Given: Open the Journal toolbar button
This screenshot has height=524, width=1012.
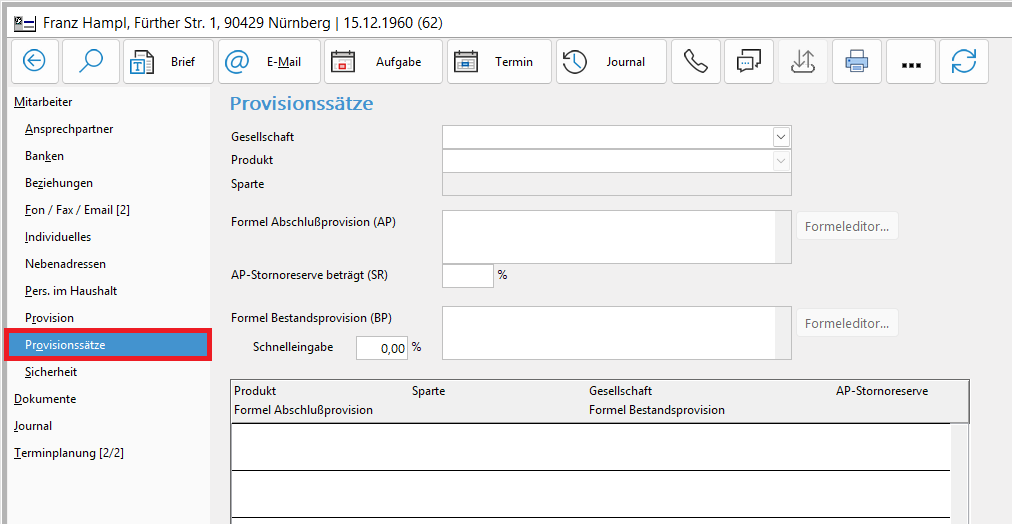Looking at the screenshot, I should (610, 62).
